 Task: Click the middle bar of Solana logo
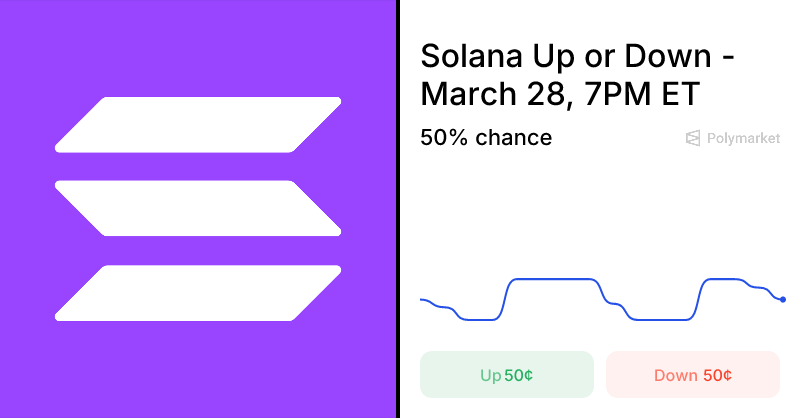coord(198,208)
